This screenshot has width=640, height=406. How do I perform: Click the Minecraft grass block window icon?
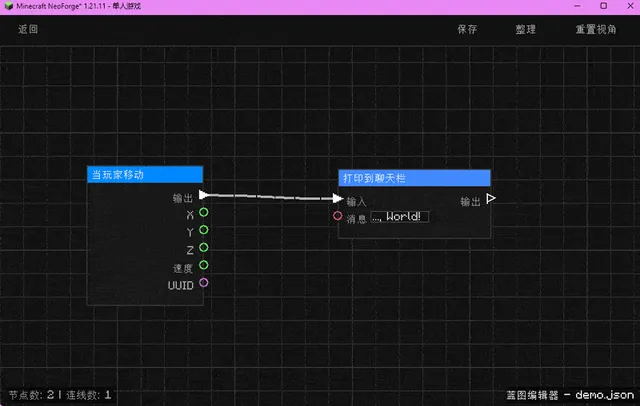pyautogui.click(x=9, y=6)
